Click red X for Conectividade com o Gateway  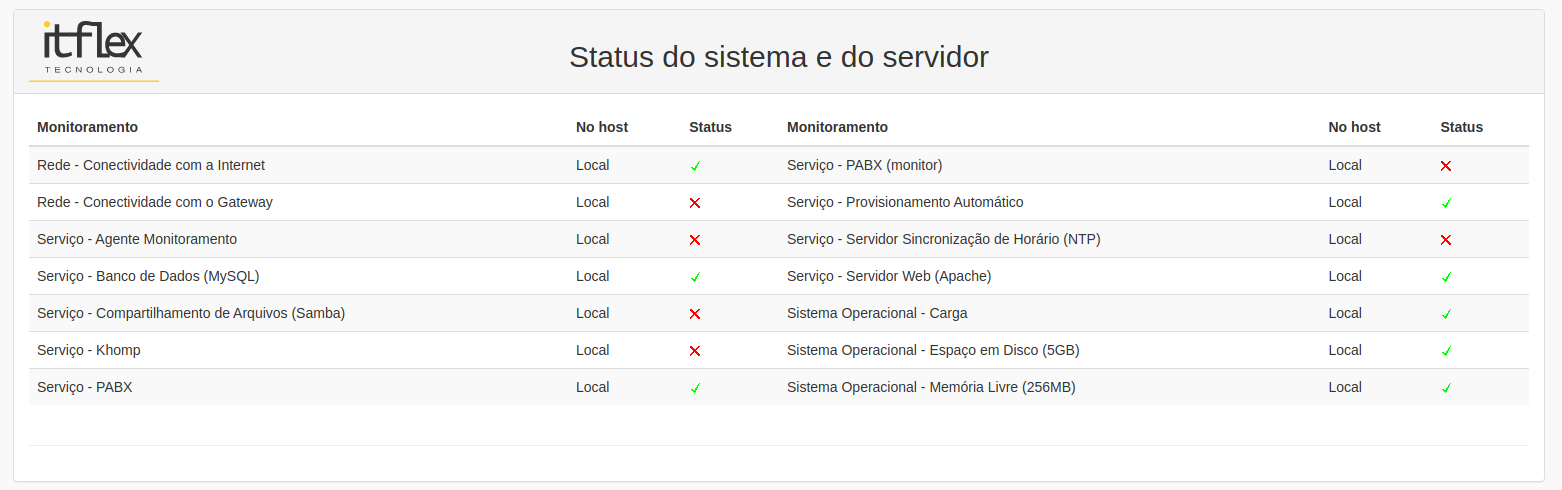pyautogui.click(x=695, y=203)
